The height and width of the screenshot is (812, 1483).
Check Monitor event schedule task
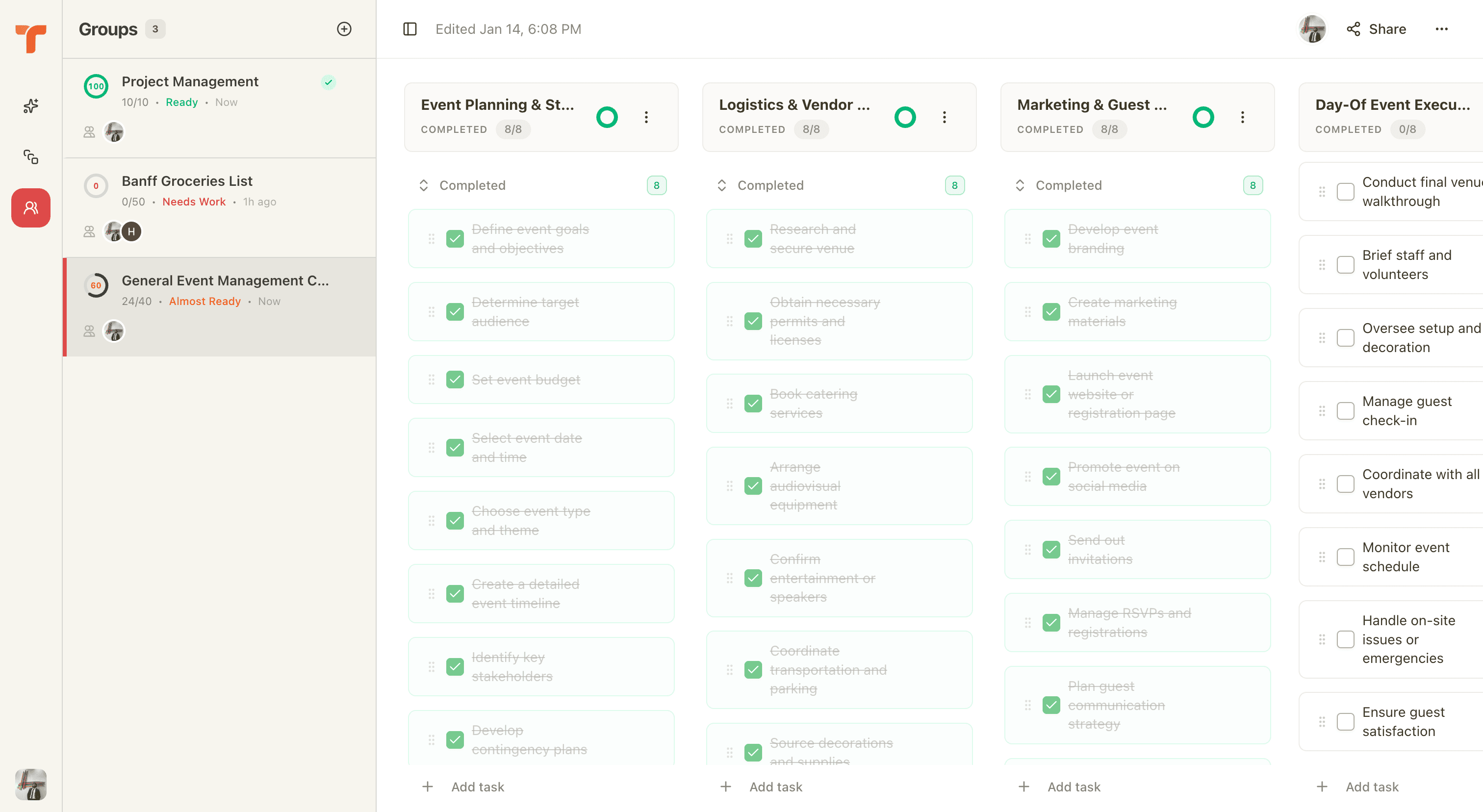1345,557
